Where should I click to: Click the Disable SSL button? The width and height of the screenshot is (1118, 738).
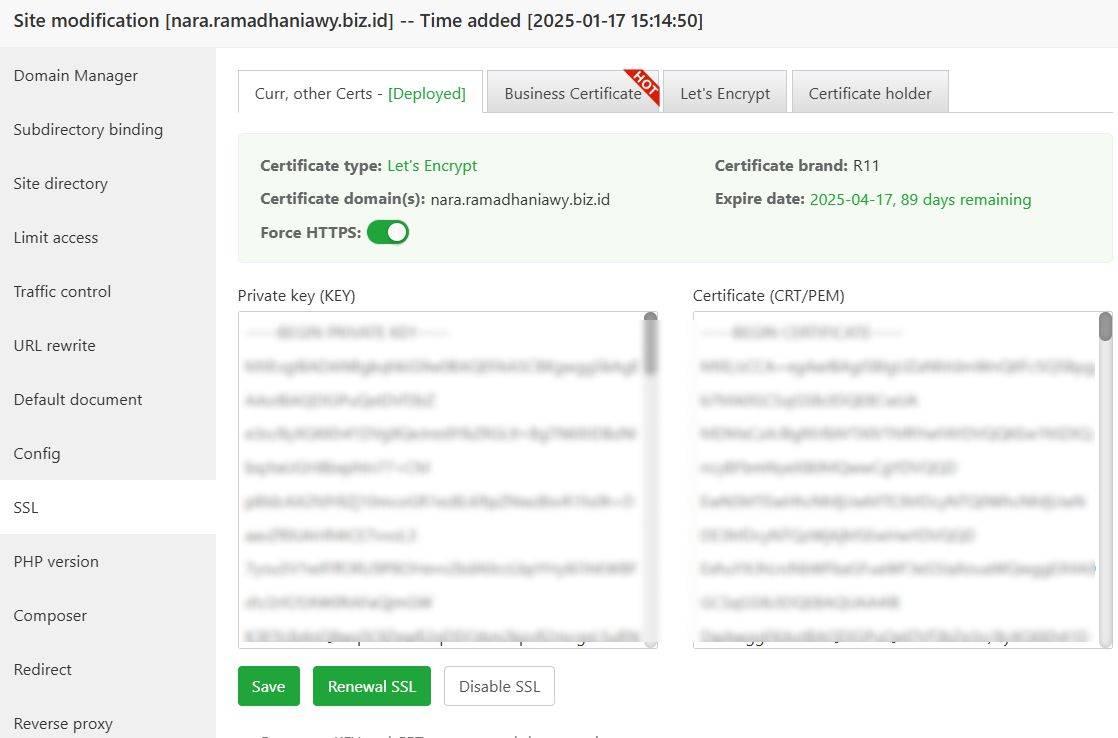(x=499, y=686)
